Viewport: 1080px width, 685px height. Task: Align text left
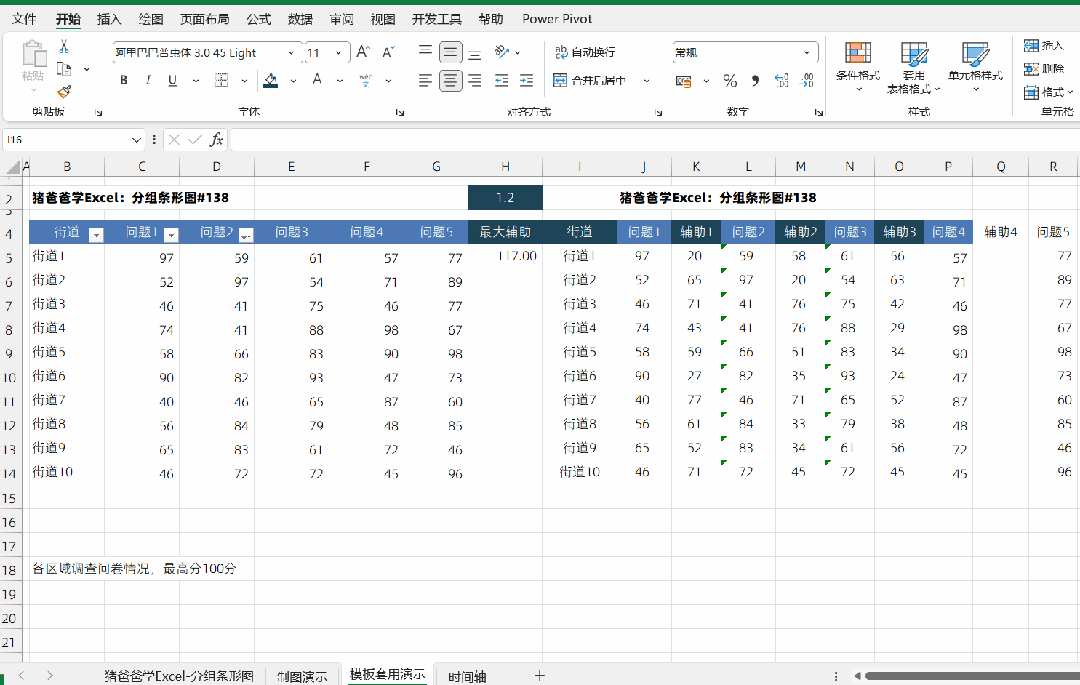426,81
